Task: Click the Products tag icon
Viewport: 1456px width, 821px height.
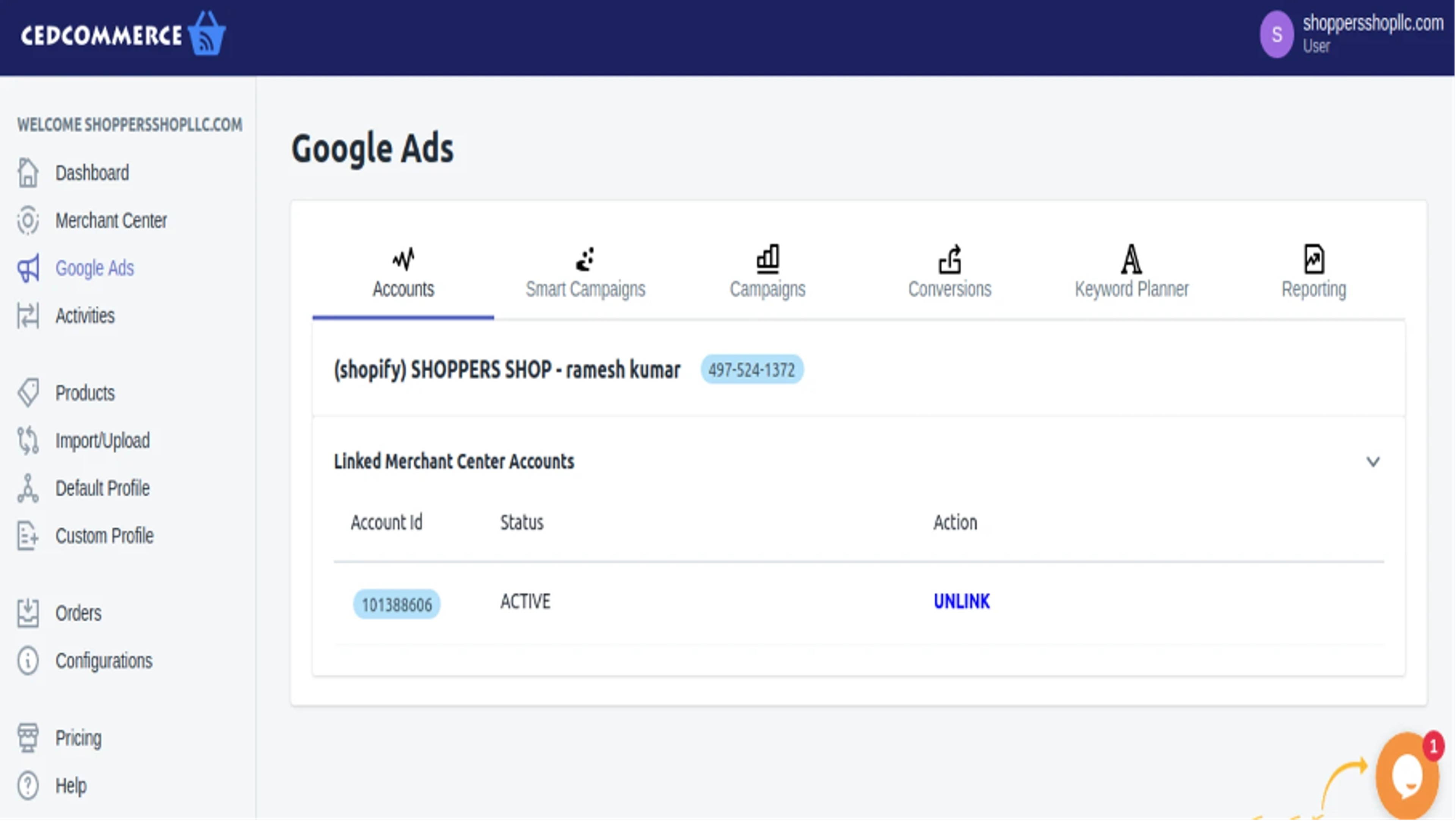Action: coord(28,393)
